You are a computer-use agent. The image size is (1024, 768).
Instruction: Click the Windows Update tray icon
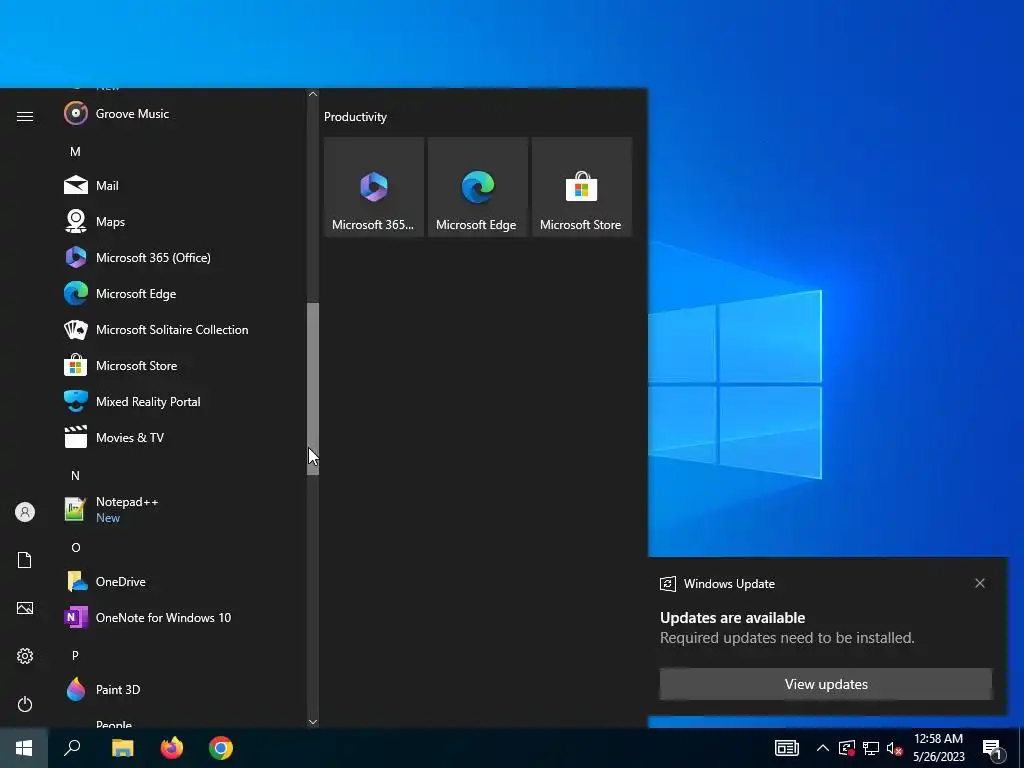tap(846, 748)
